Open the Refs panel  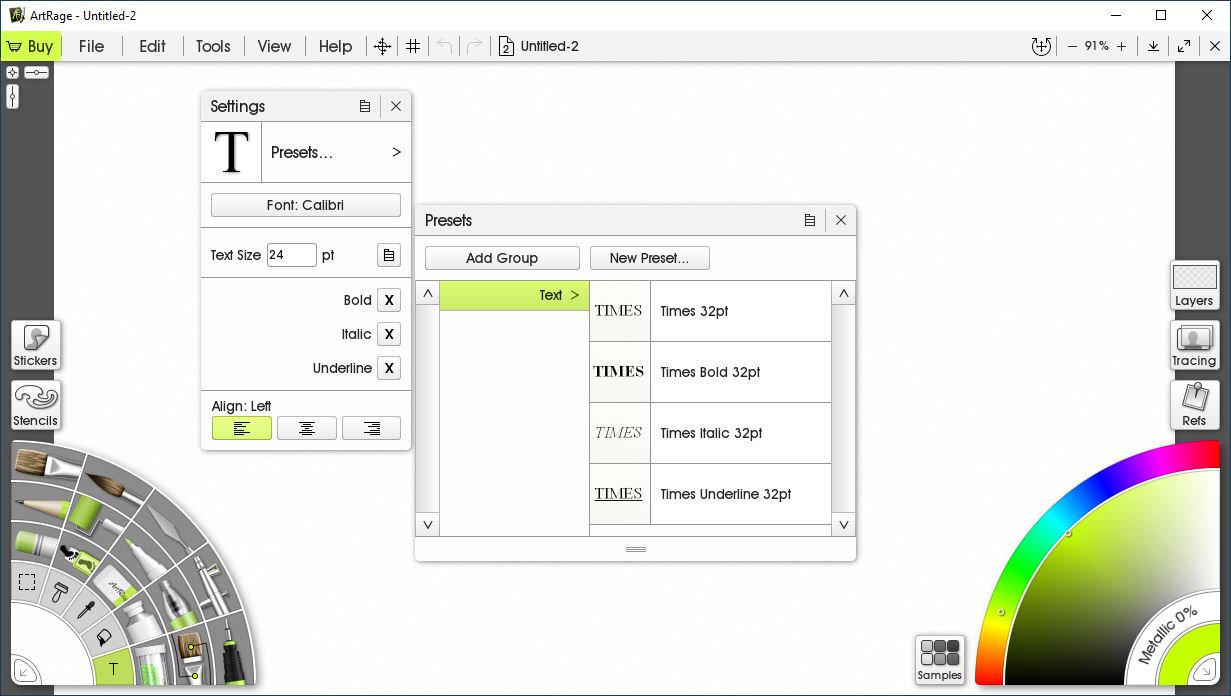(1194, 406)
